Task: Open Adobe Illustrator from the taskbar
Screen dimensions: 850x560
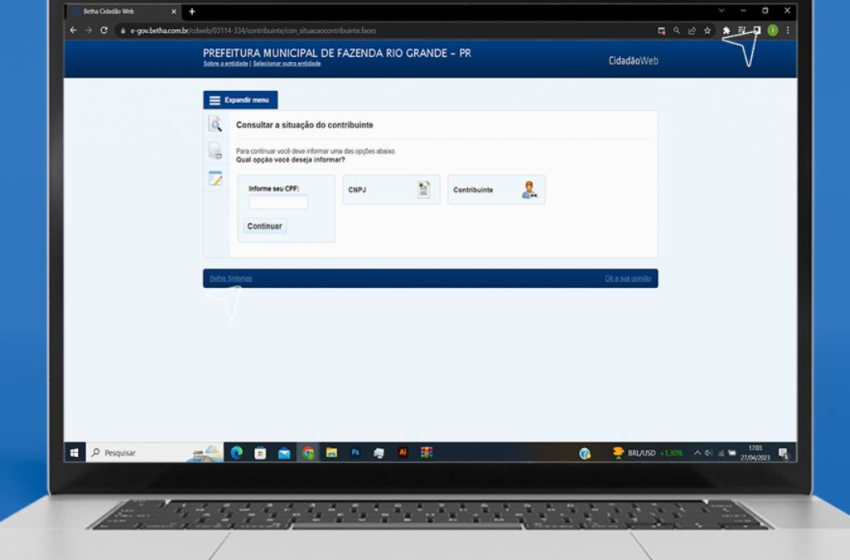Action: point(403,453)
